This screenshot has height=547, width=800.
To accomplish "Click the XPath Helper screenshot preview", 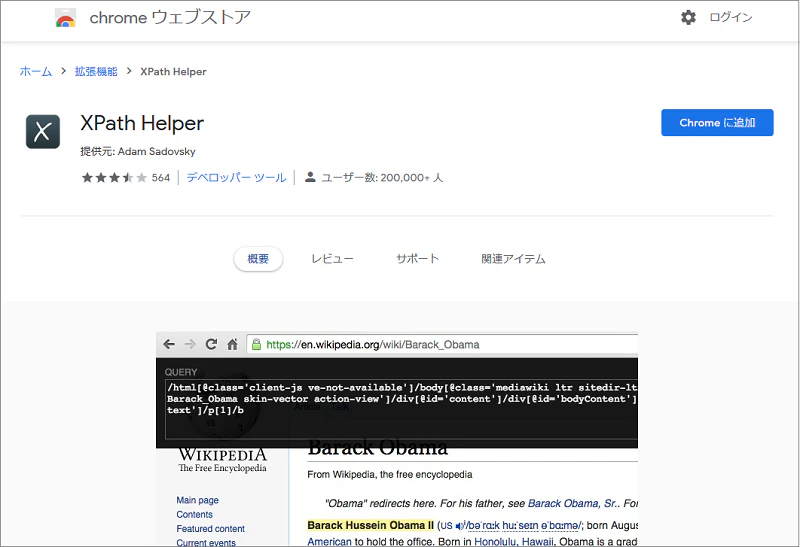I will pyautogui.click(x=397, y=439).
